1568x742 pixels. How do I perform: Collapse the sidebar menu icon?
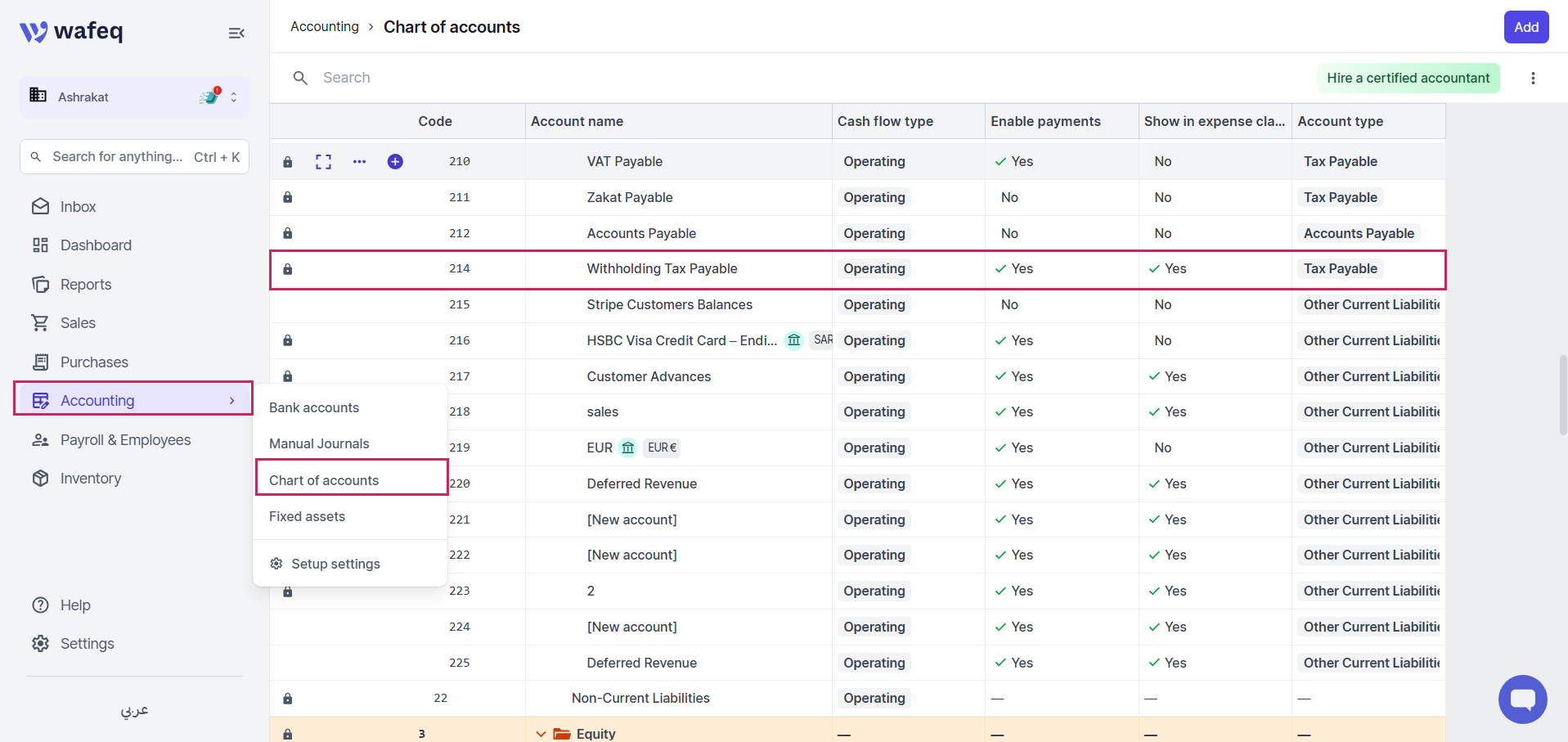[x=236, y=33]
